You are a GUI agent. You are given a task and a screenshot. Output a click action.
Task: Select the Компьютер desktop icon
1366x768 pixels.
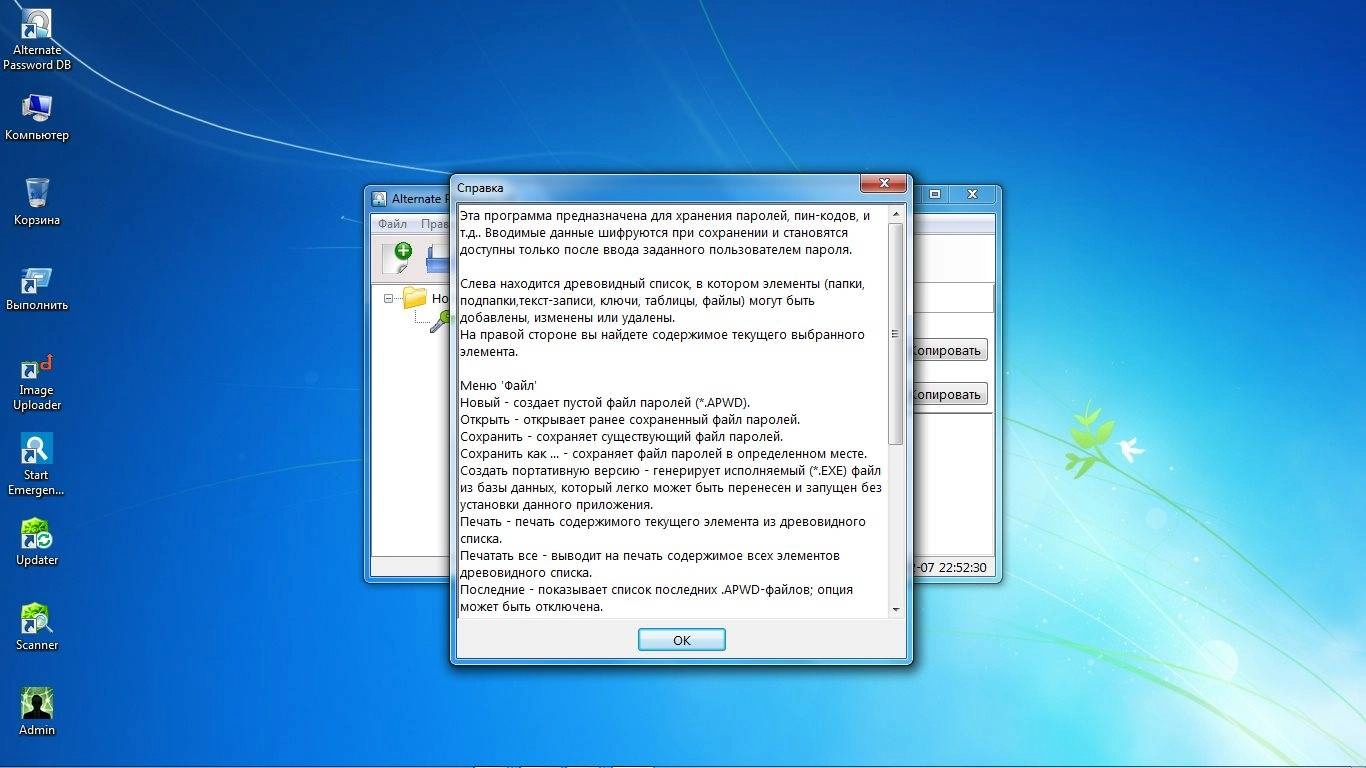(x=37, y=117)
